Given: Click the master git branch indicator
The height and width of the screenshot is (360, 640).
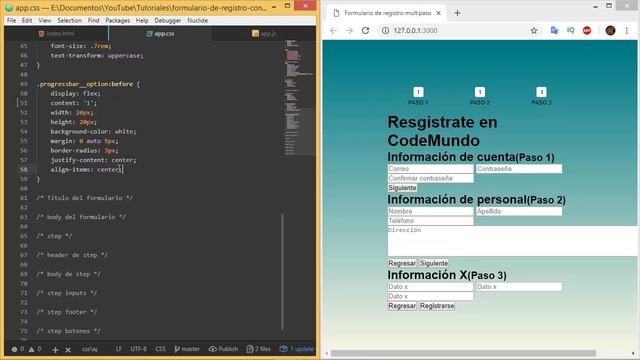Looking at the screenshot, I should [187, 349].
